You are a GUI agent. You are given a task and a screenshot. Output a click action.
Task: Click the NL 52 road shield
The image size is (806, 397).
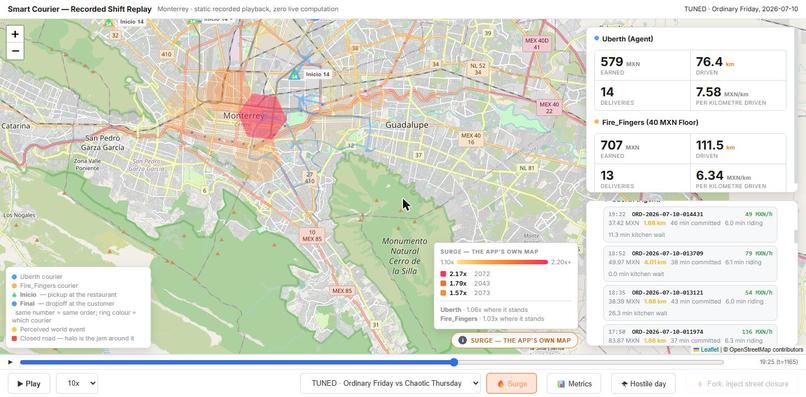[x=478, y=69]
